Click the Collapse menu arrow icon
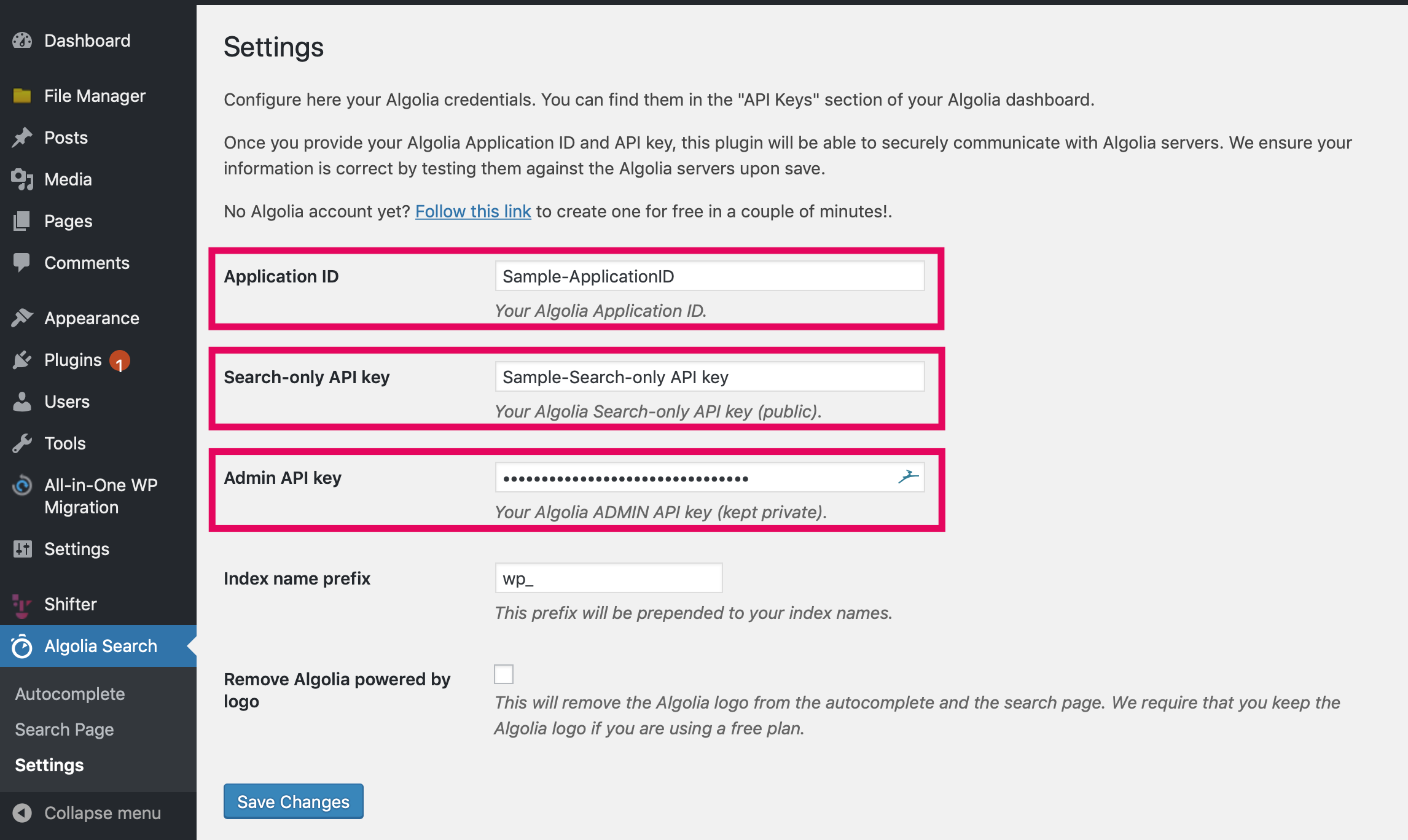Viewport: 1408px width, 840px height. click(22, 813)
